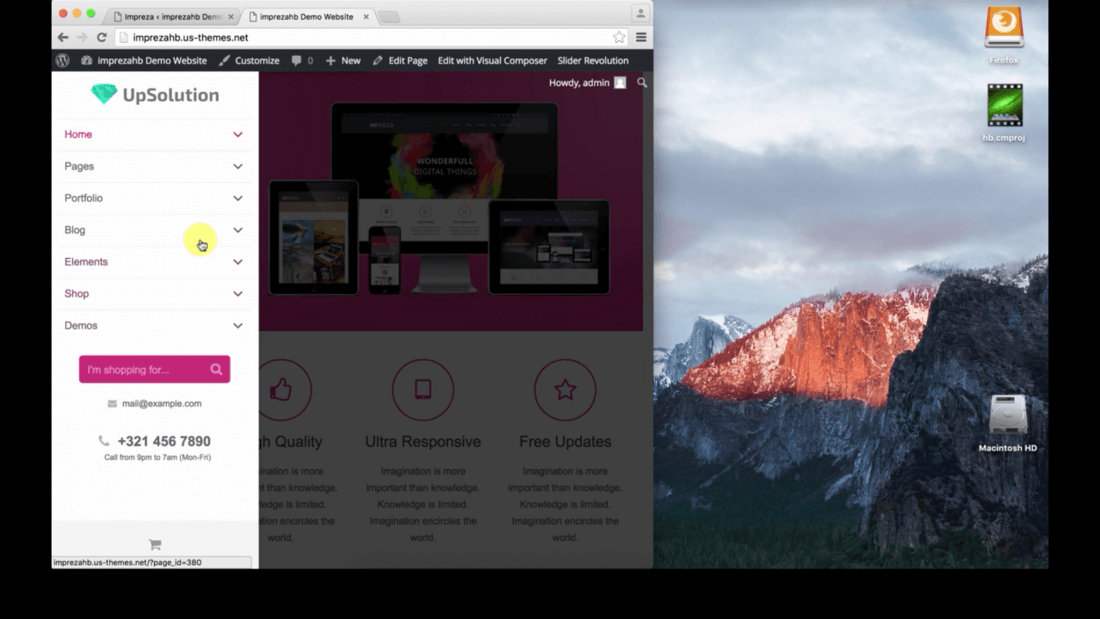Image resolution: width=1100 pixels, height=619 pixels.
Task: Open Customize in the admin bar
Action: point(249,60)
